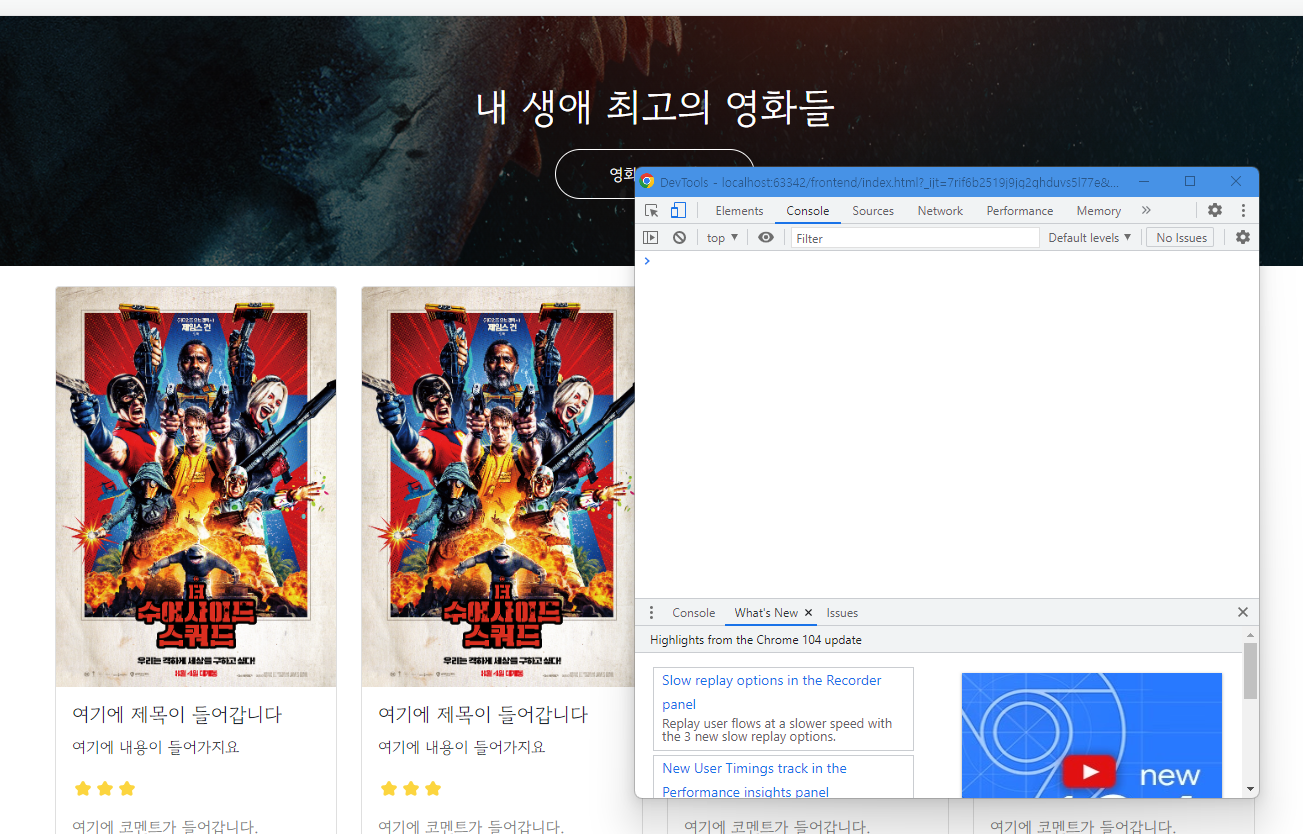Close the DevTools drawer panel
The width and height of the screenshot is (1303, 834).
coord(1243,613)
